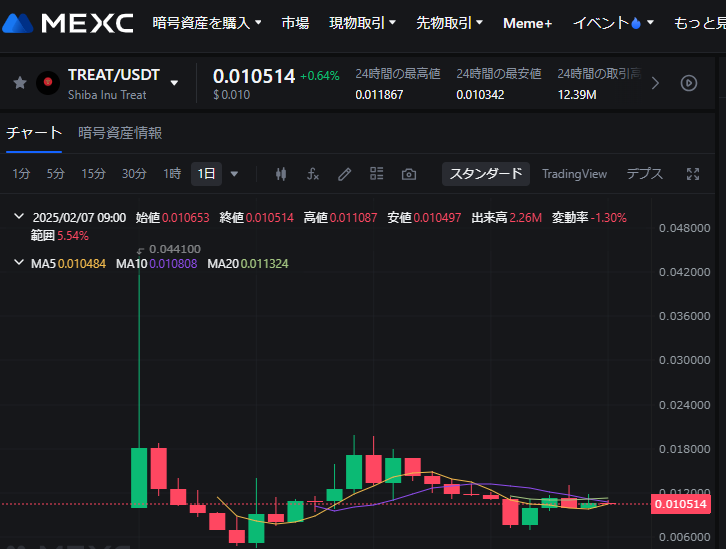Click the MEXC logo
Screen dimensions: 726x549
(68, 23)
